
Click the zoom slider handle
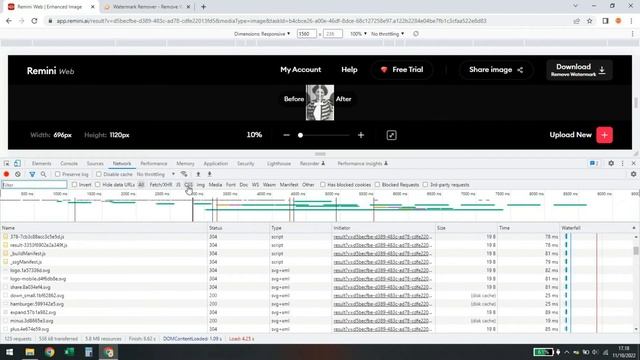point(300,135)
